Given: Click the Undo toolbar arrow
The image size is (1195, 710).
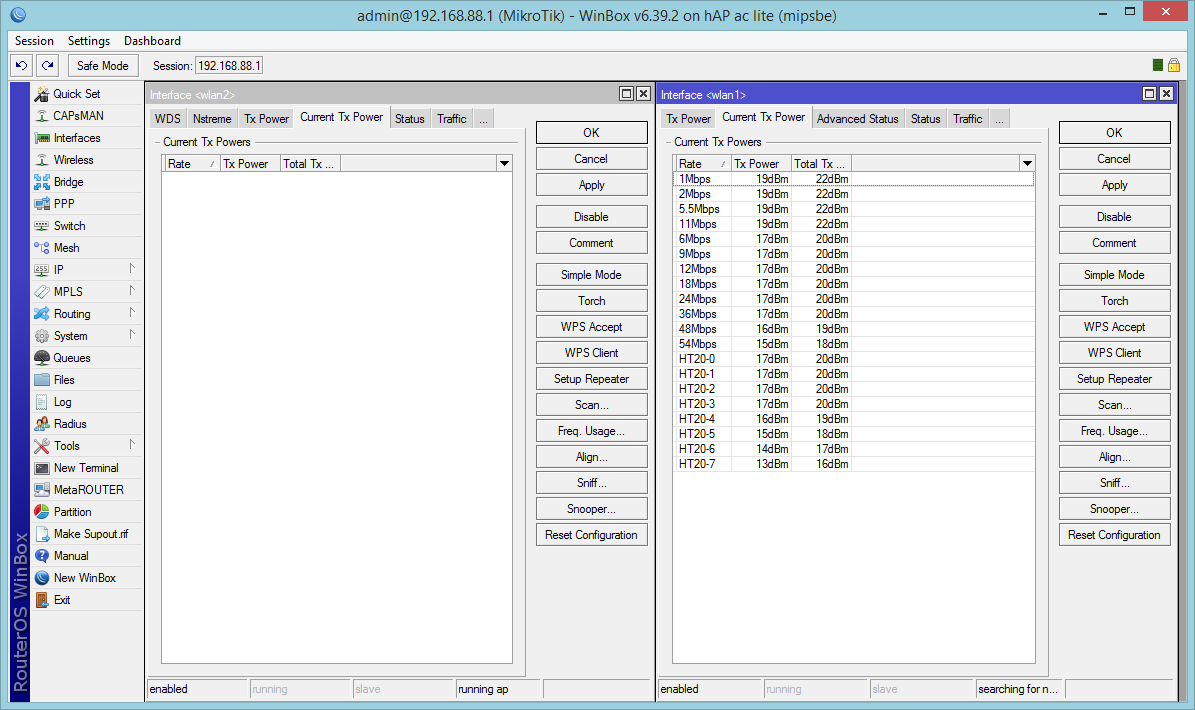Looking at the screenshot, I should tap(21, 66).
